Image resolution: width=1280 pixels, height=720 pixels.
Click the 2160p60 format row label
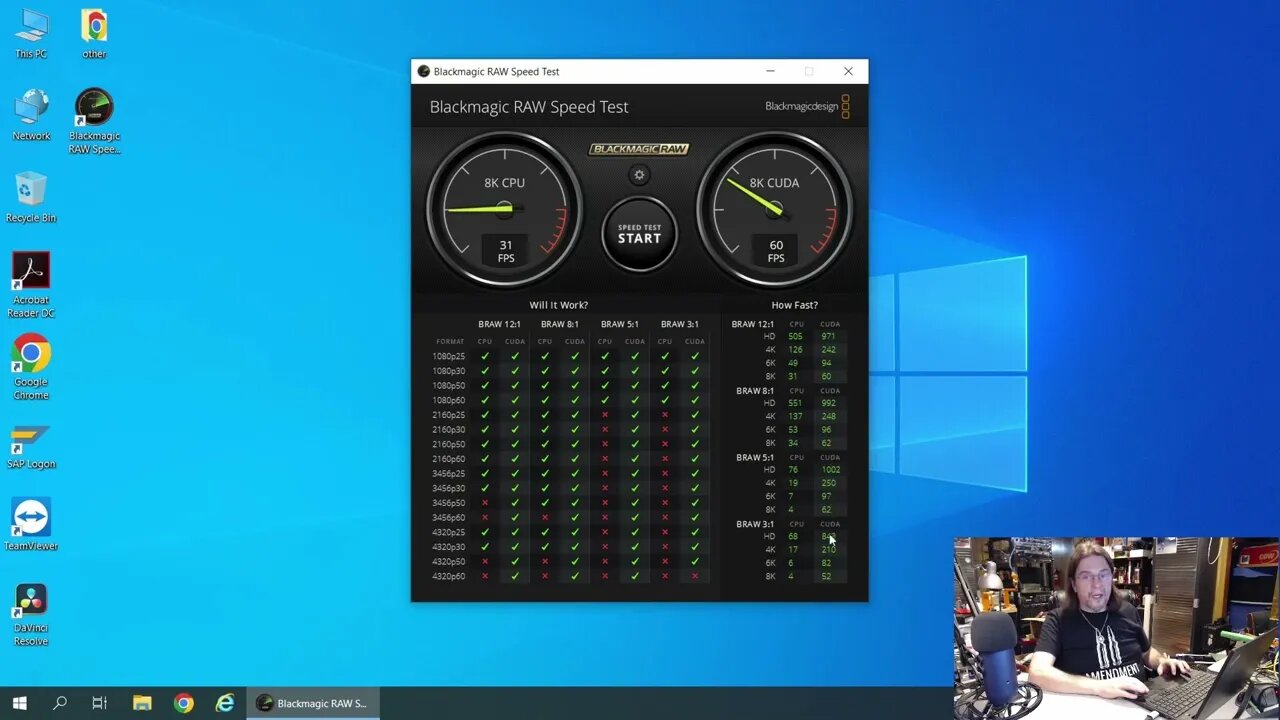(449, 459)
